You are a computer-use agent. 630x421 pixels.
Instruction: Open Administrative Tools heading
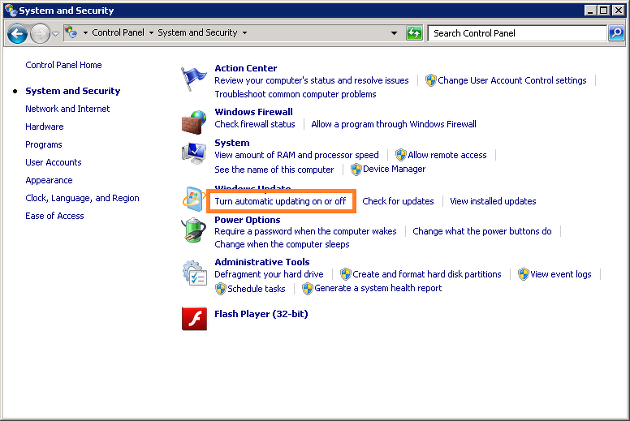[x=262, y=262]
